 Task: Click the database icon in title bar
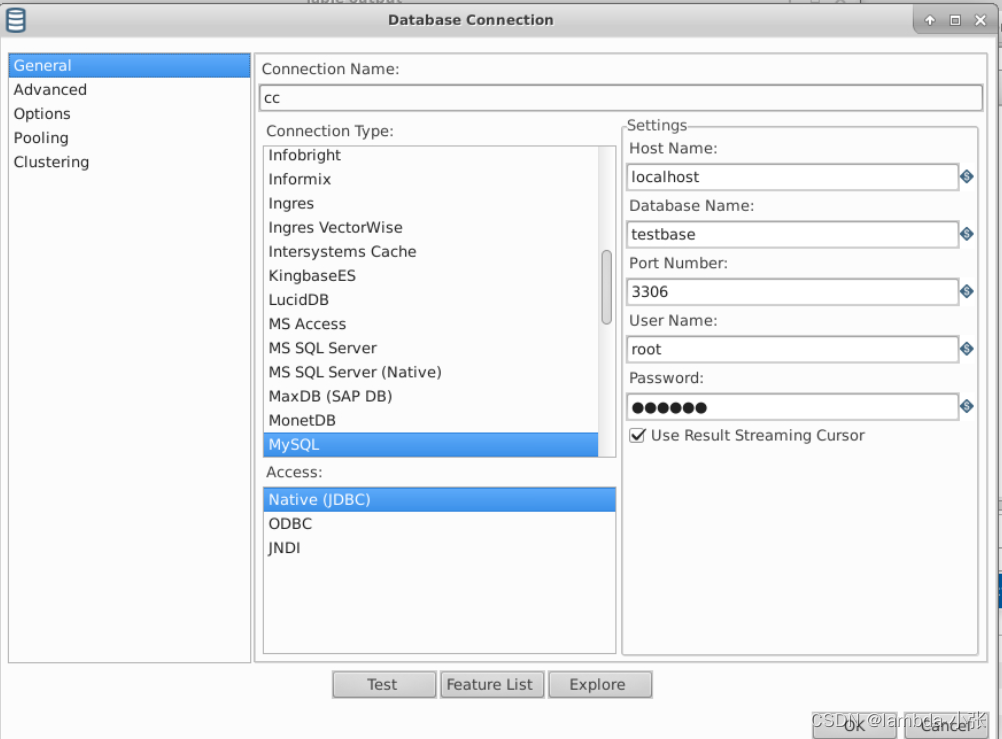click(x=16, y=20)
